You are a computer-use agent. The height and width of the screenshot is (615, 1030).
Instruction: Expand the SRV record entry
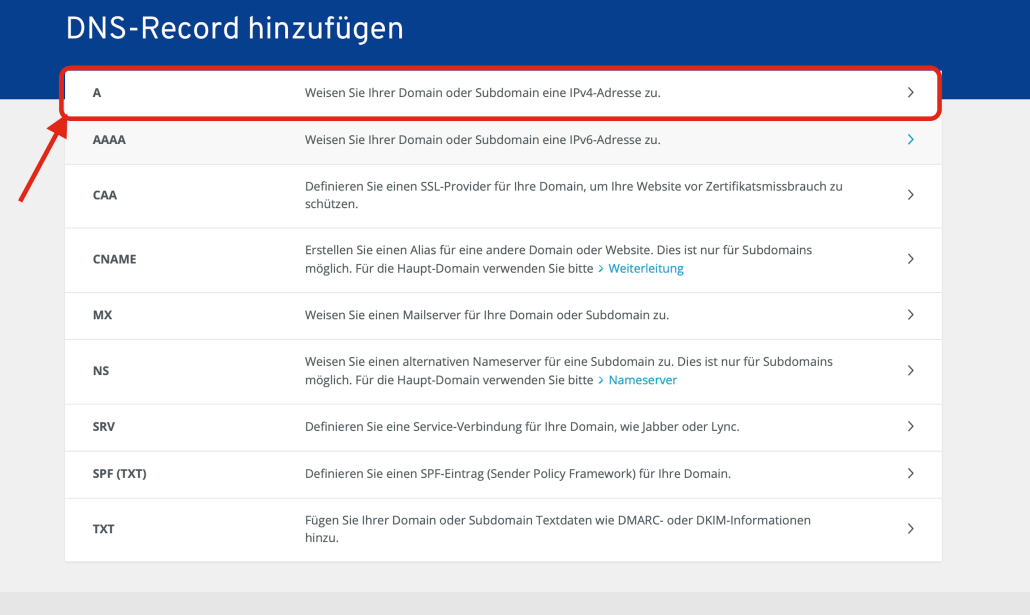point(500,426)
